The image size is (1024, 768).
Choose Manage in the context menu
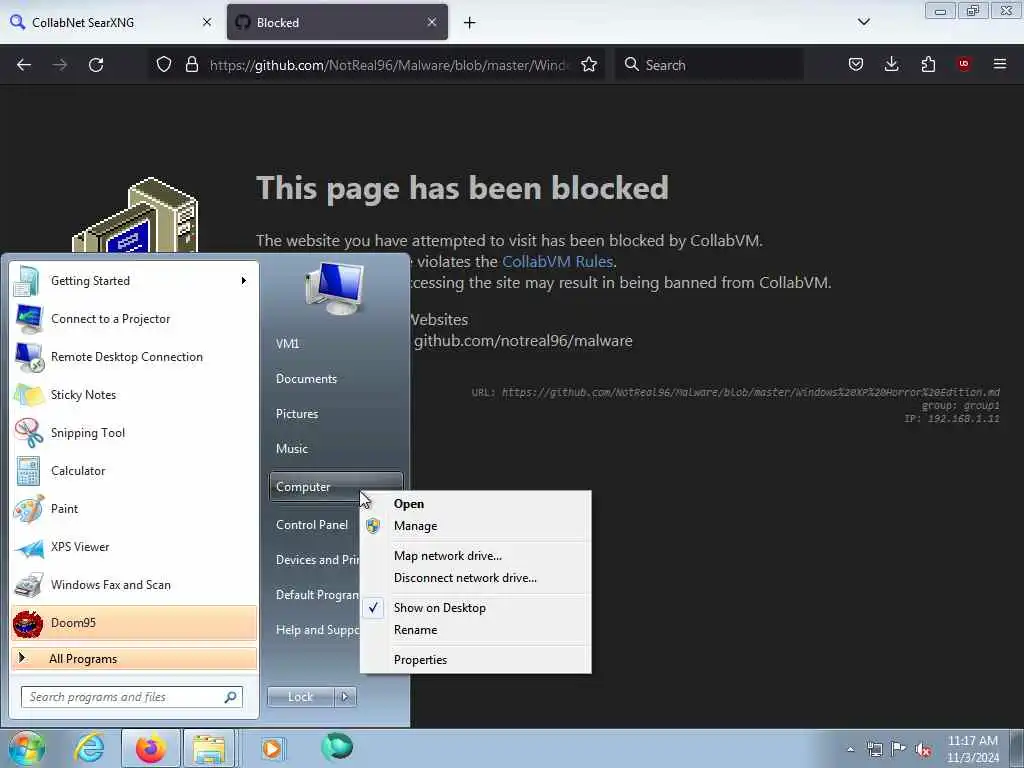(475, 526)
